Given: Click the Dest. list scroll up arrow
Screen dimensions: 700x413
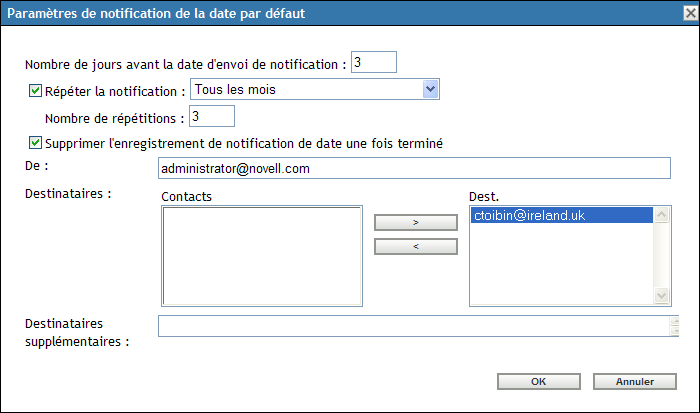Looking at the screenshot, I should coord(661,215).
